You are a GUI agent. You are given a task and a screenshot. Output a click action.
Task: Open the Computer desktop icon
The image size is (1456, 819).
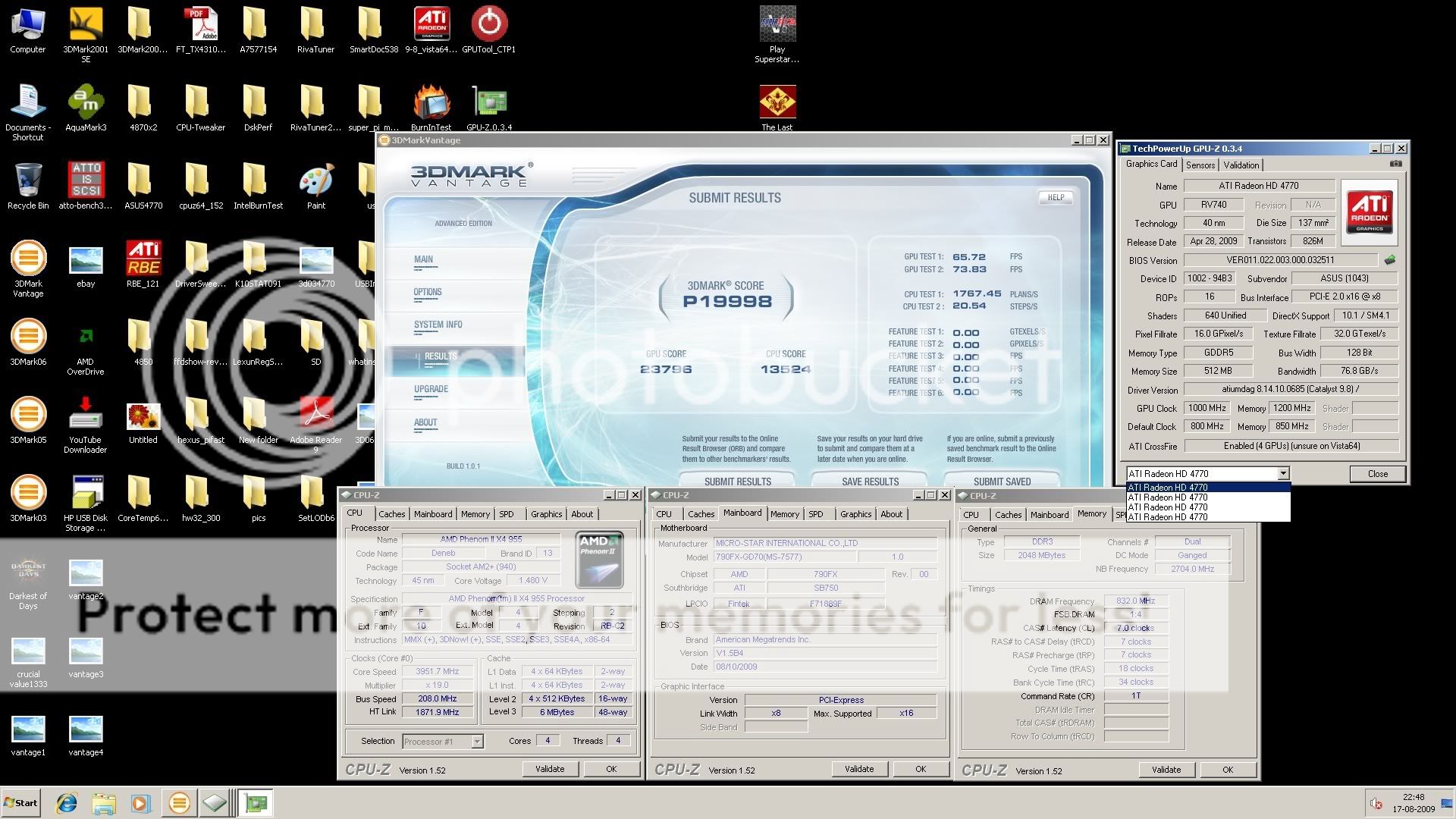(x=27, y=30)
